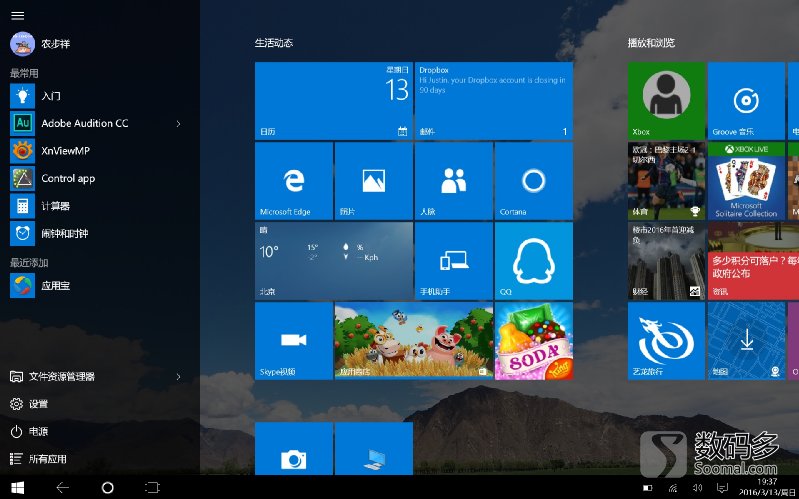Open the Candy Crush Soda tile
Viewport: 799px width, 499px height.
(533, 340)
